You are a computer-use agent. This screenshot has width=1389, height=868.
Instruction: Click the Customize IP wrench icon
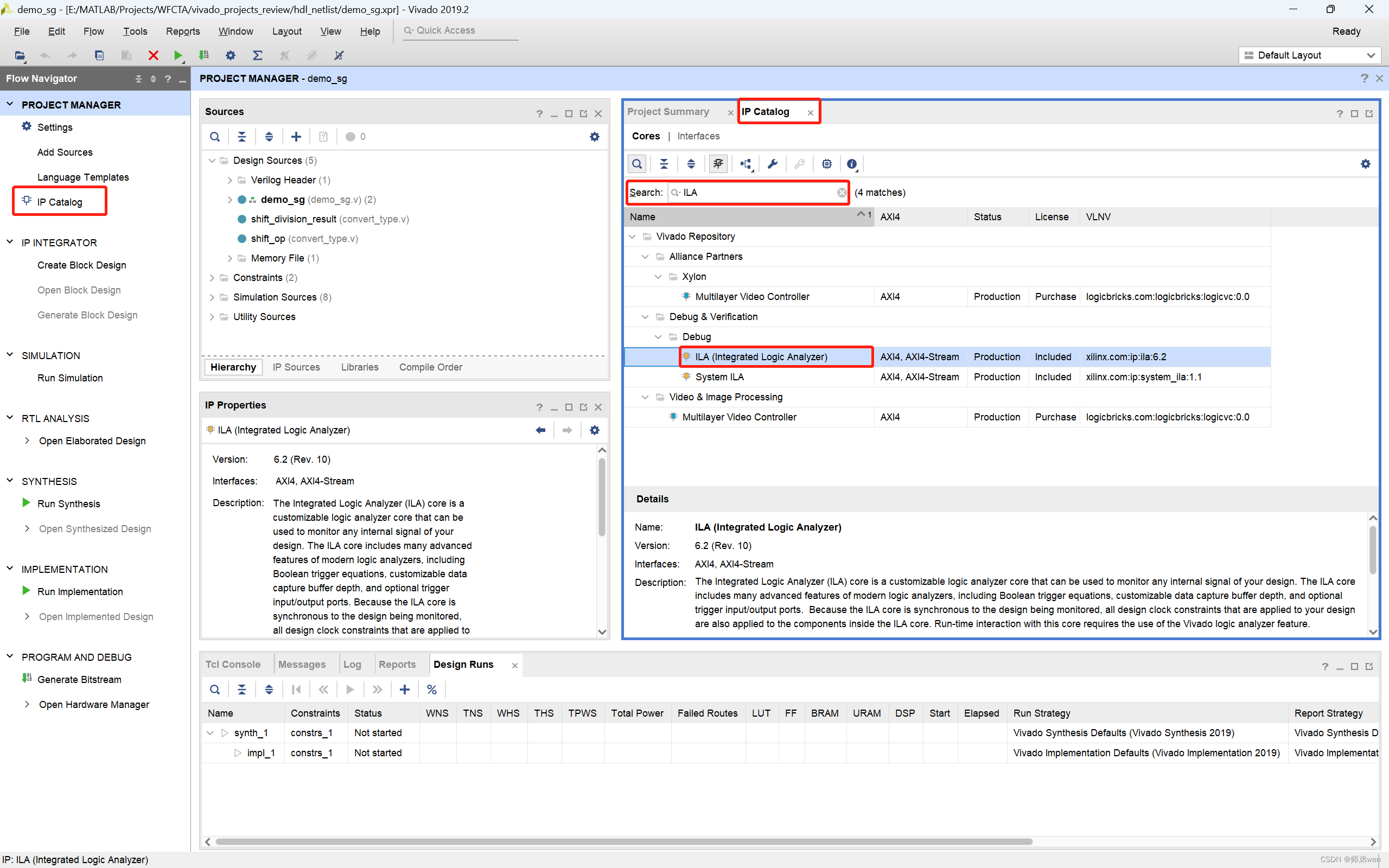(773, 164)
